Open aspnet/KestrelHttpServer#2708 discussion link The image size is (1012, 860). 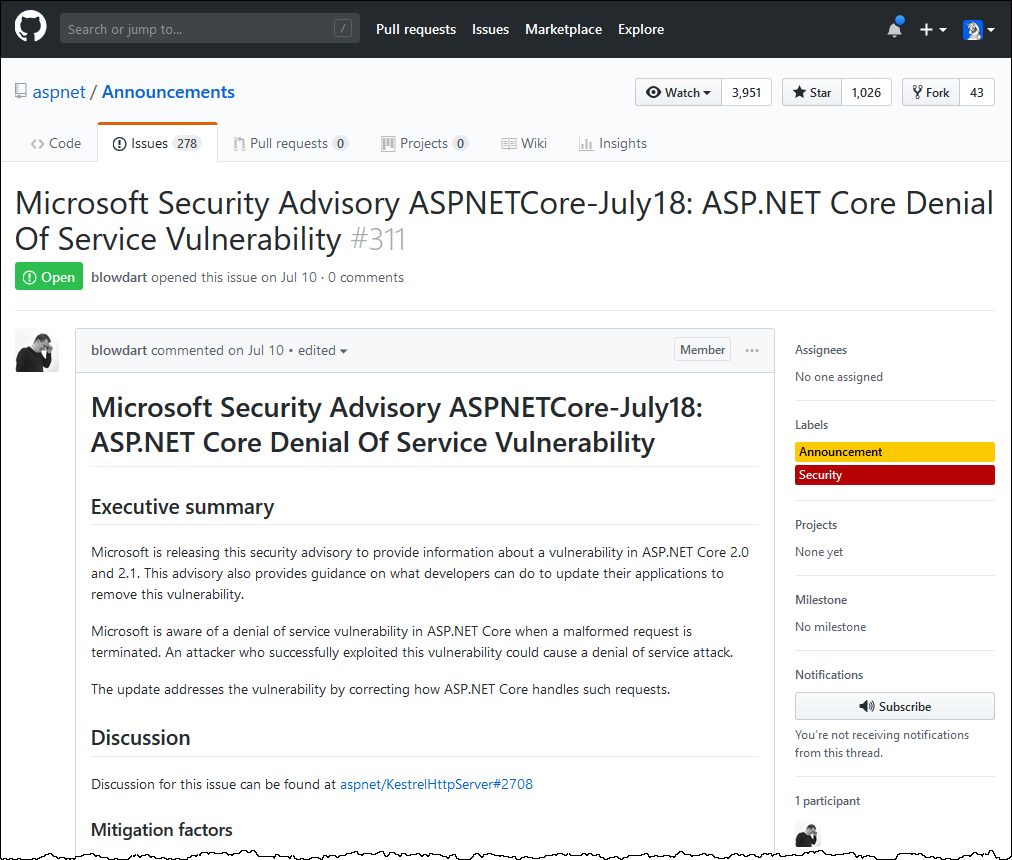tap(436, 784)
